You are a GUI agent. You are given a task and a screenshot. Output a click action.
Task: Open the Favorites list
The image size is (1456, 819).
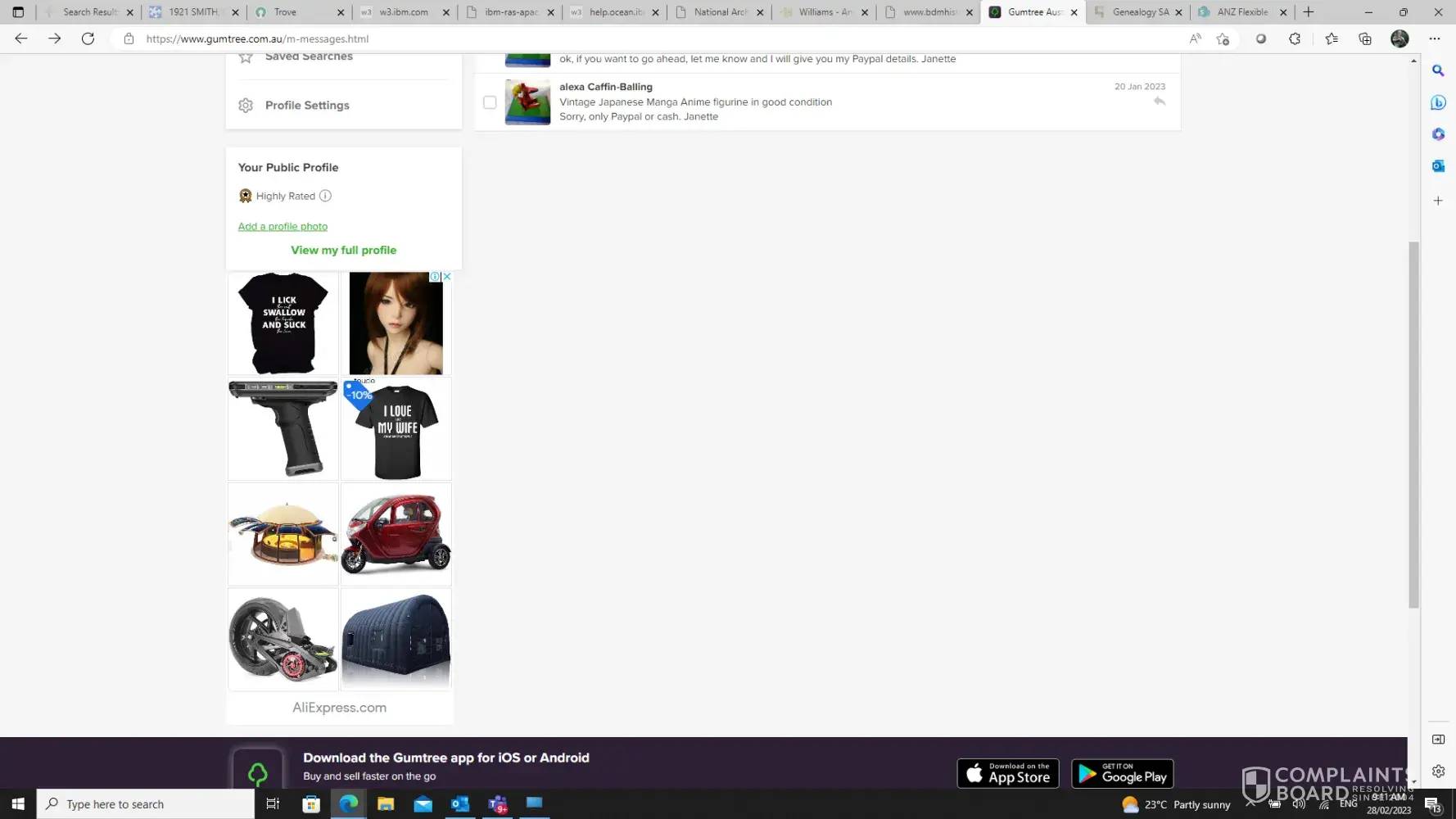(x=1332, y=38)
